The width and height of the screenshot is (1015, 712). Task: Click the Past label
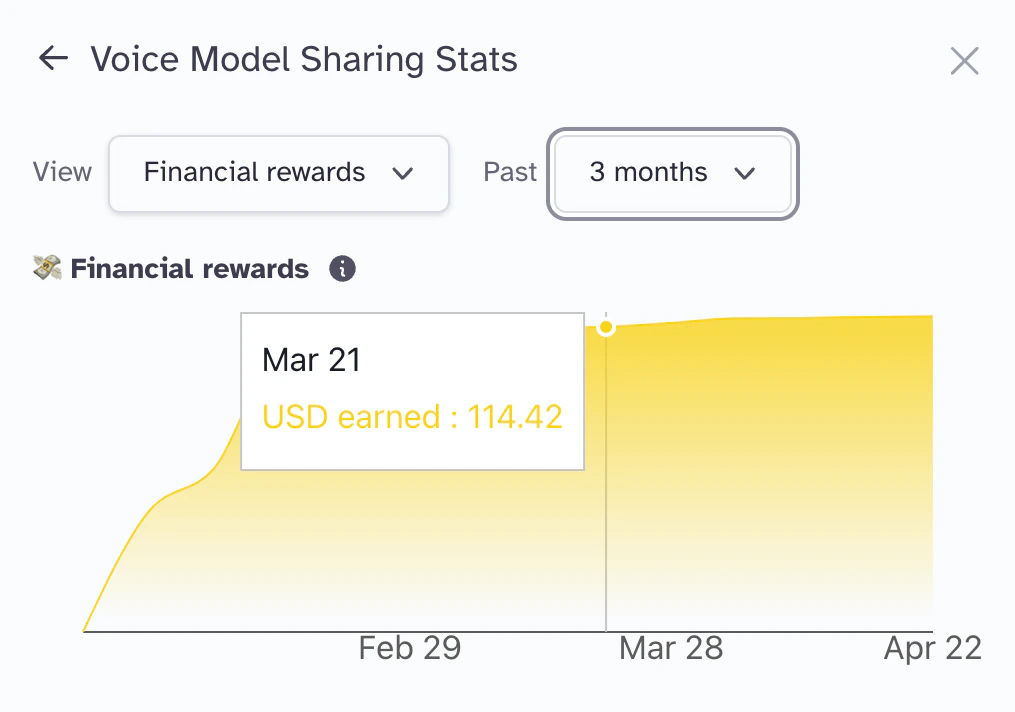[x=510, y=172]
